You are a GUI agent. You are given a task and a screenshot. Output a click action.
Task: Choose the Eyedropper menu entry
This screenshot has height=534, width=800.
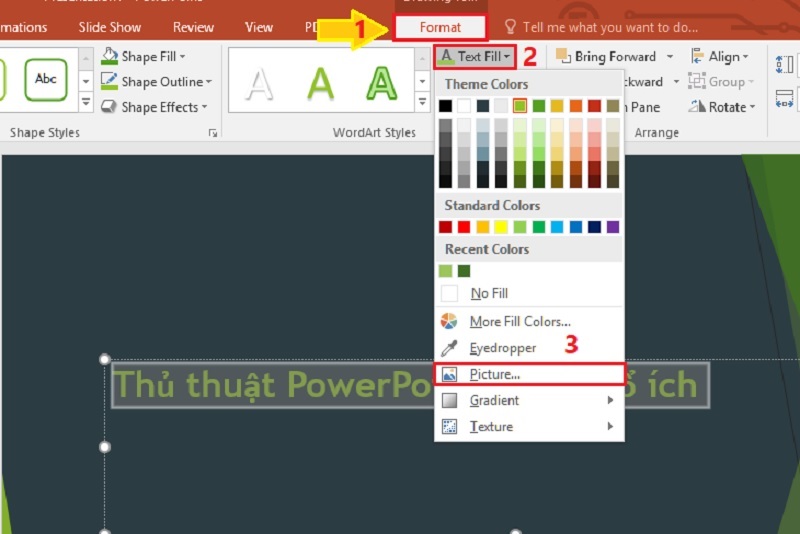[x=529, y=348]
